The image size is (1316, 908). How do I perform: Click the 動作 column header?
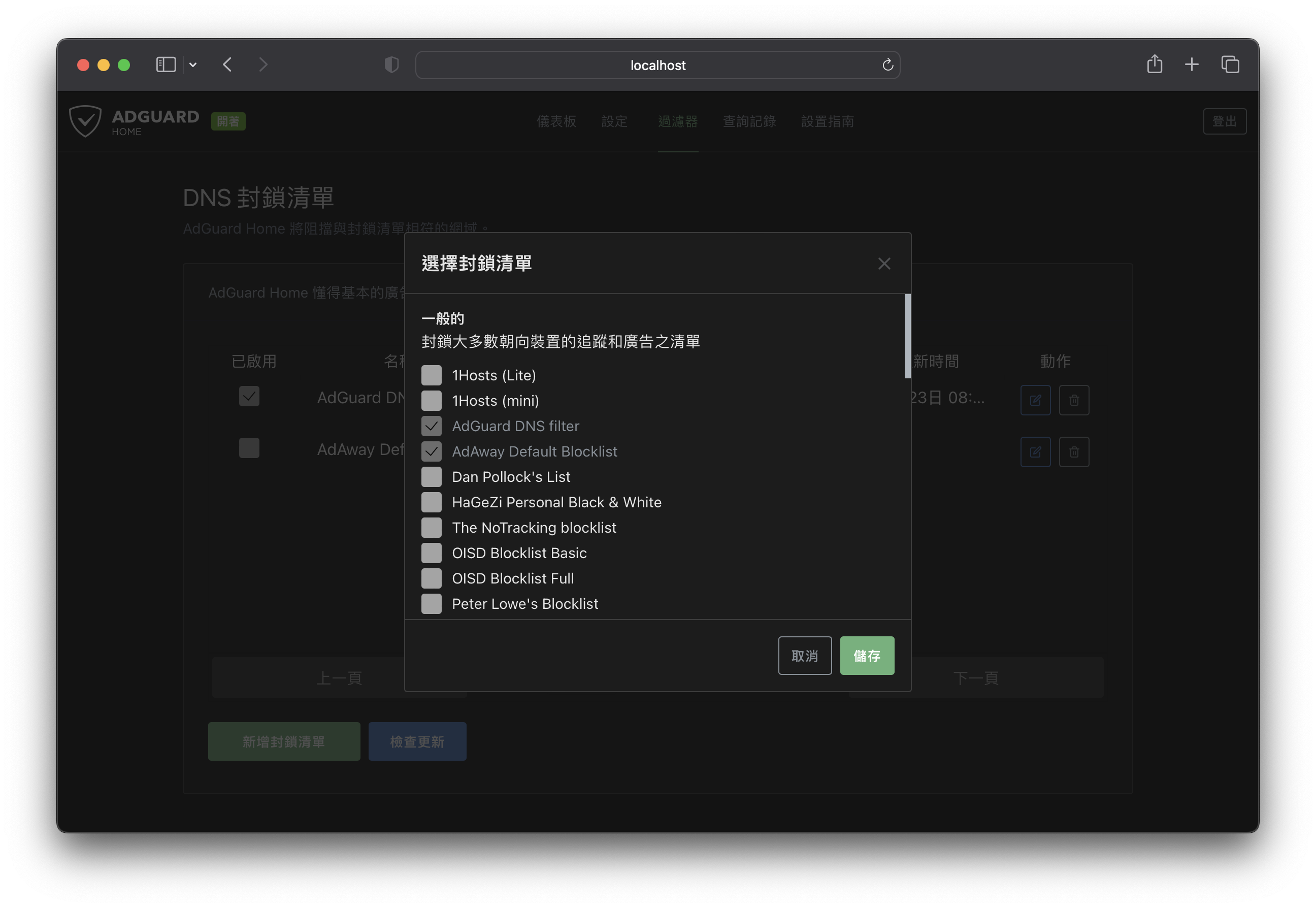[x=1055, y=361]
